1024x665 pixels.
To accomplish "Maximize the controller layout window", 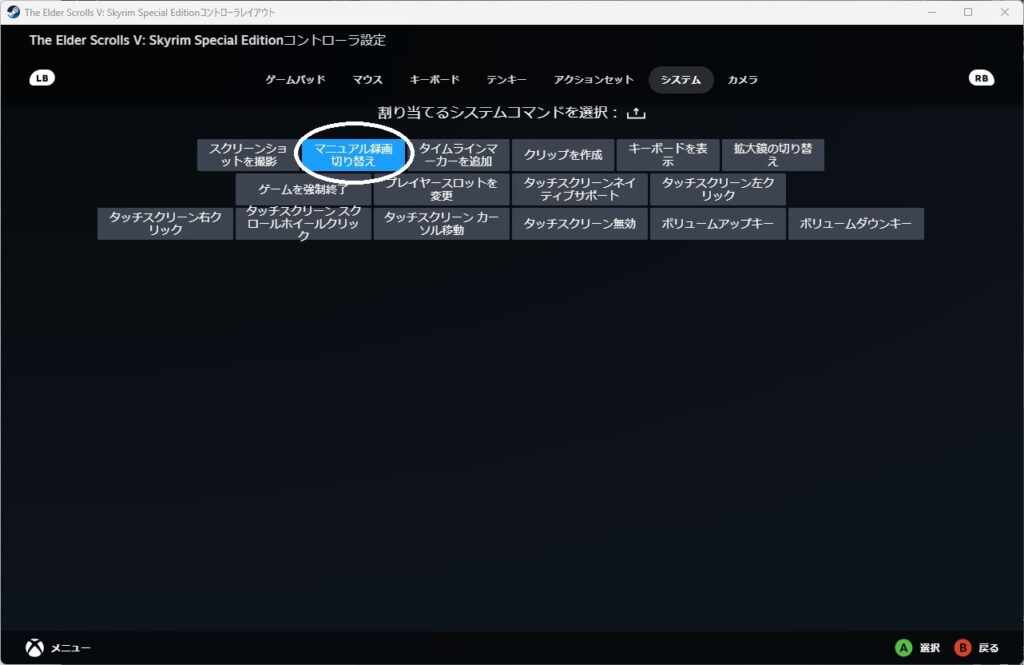I will (968, 12).
